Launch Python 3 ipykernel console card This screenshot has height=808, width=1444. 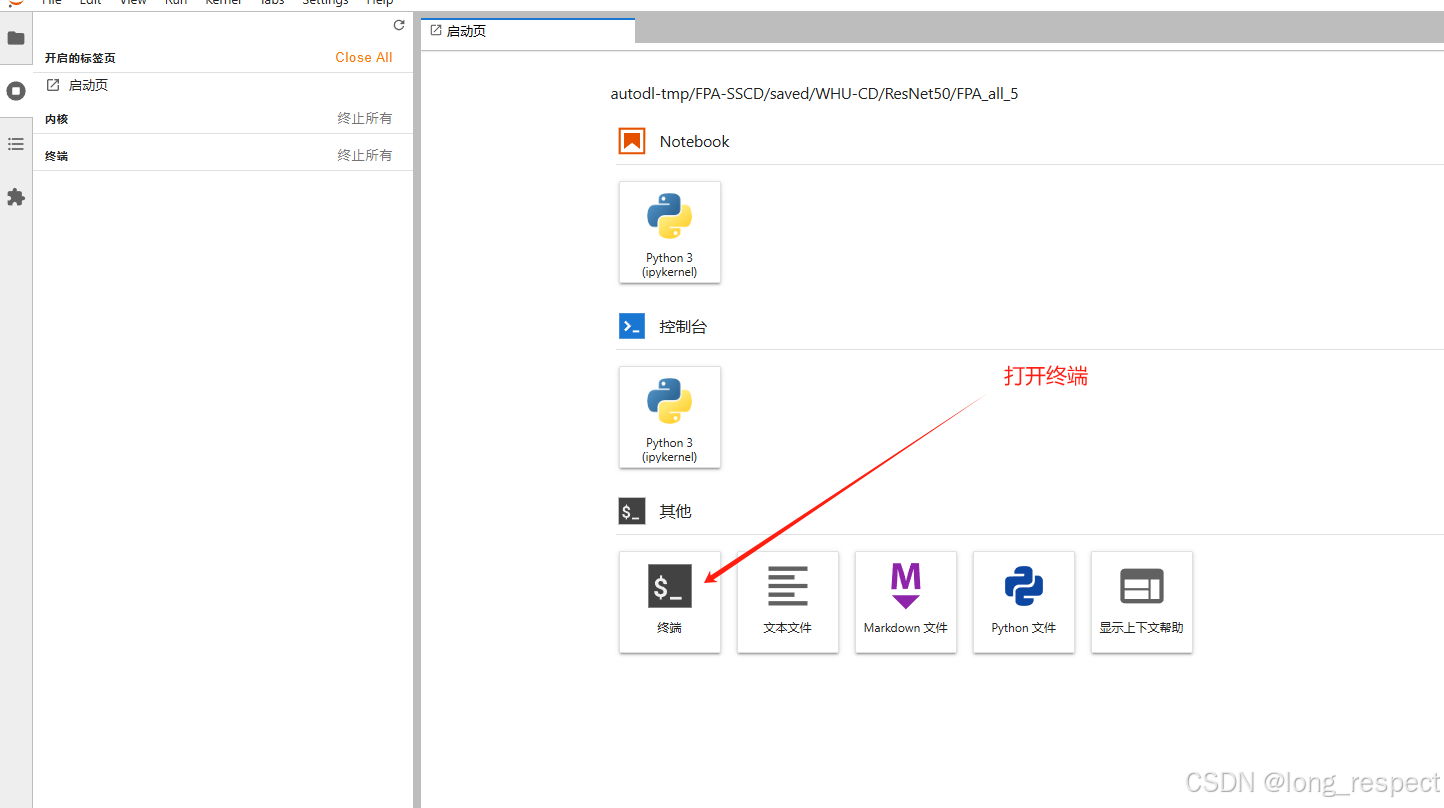click(670, 417)
